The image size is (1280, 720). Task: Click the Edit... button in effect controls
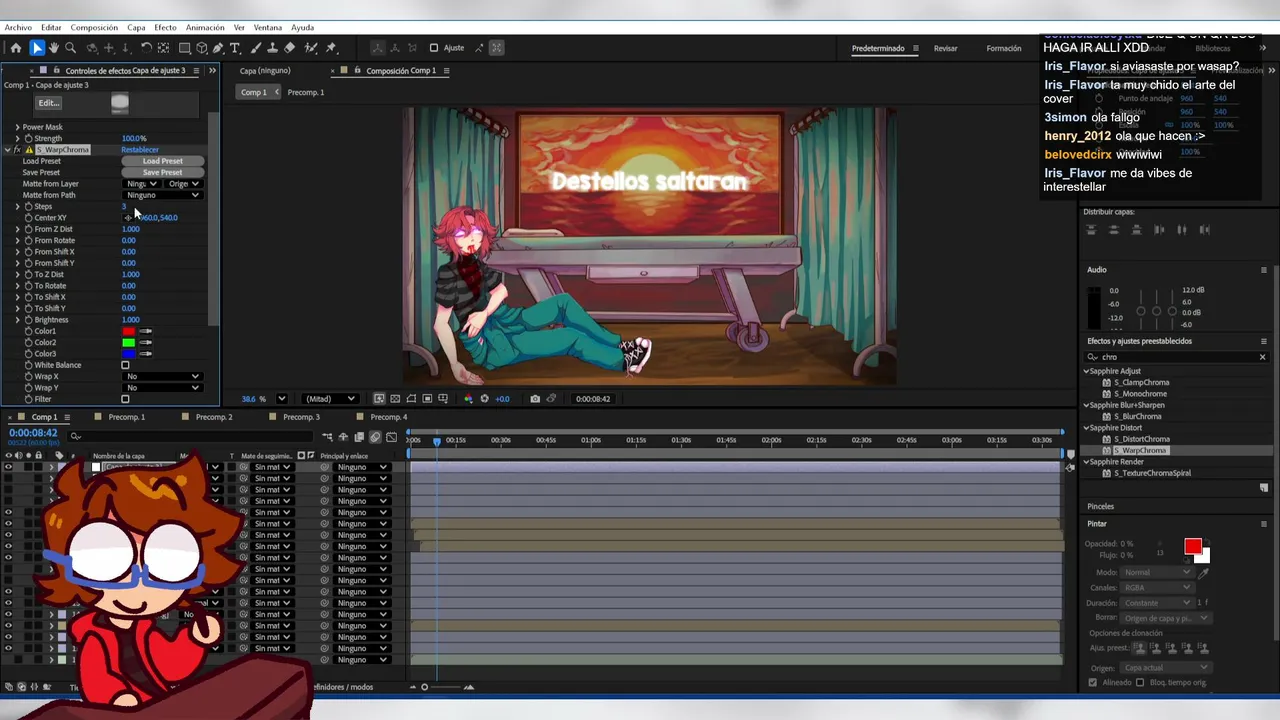49,103
